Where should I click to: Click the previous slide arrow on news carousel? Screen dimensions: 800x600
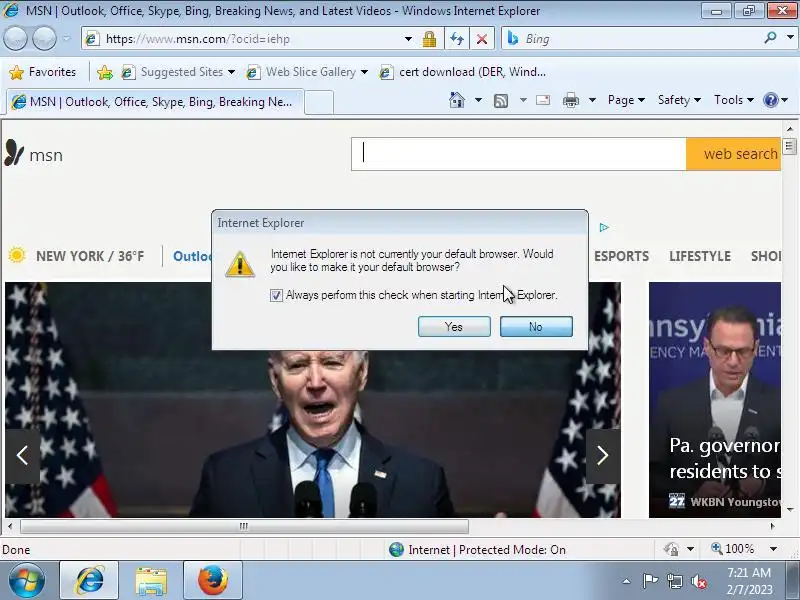[22, 456]
